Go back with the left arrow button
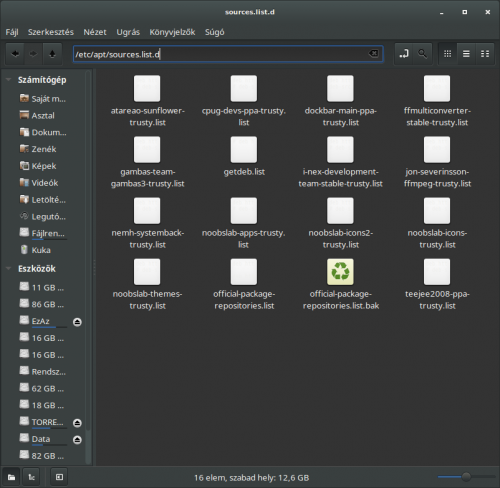The height and width of the screenshot is (488, 500). 15,54
